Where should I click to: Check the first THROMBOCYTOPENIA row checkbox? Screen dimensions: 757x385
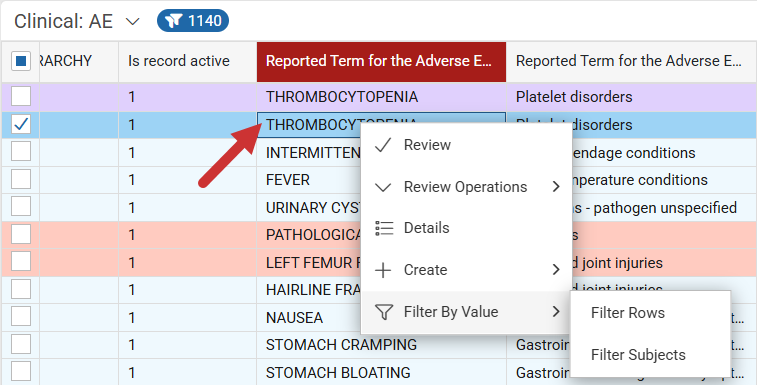click(21, 96)
